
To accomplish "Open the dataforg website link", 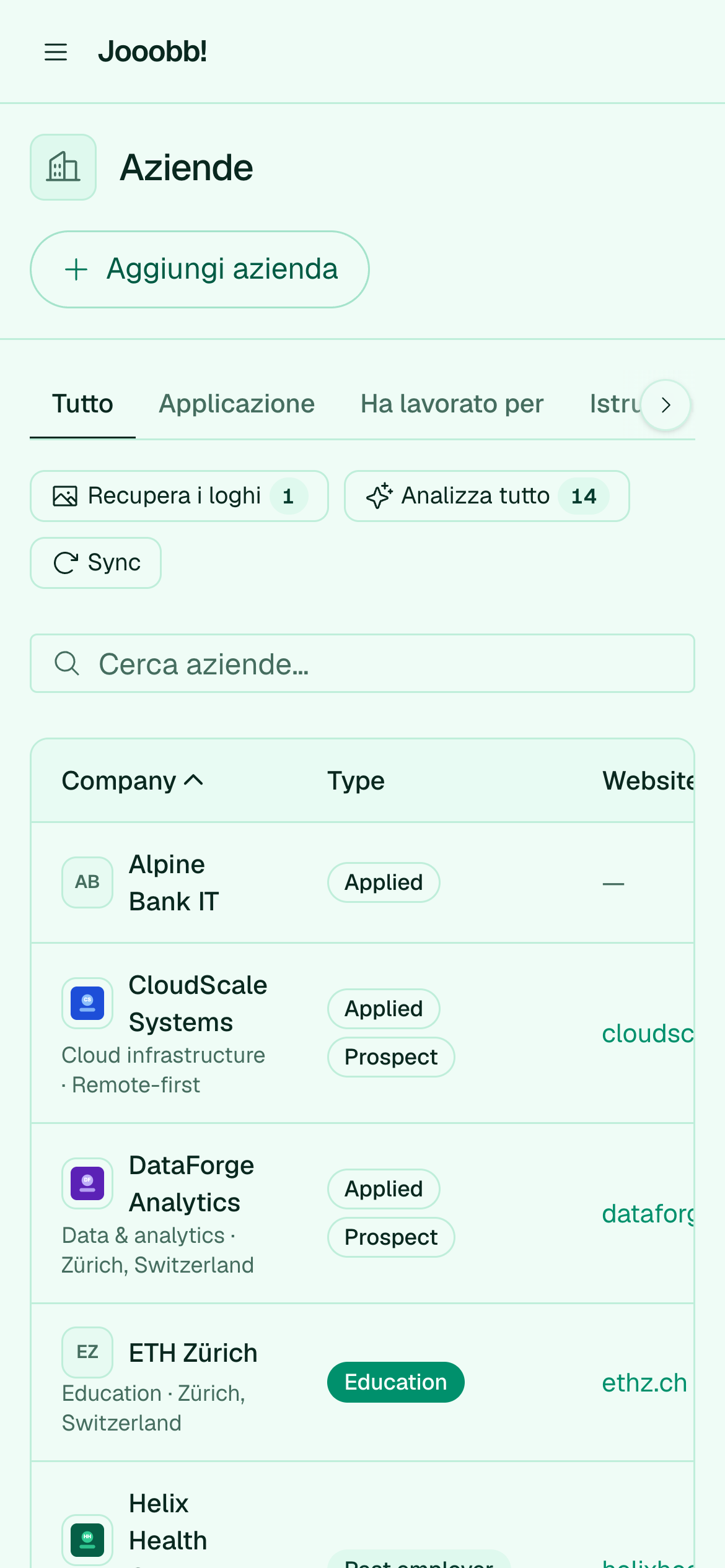I will pos(648,1213).
